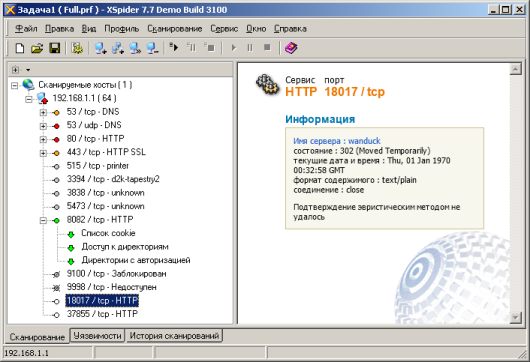This screenshot has width=530, height=362.
Task: Collapse the Сканируемые хосты root node
Action: coord(15,85)
